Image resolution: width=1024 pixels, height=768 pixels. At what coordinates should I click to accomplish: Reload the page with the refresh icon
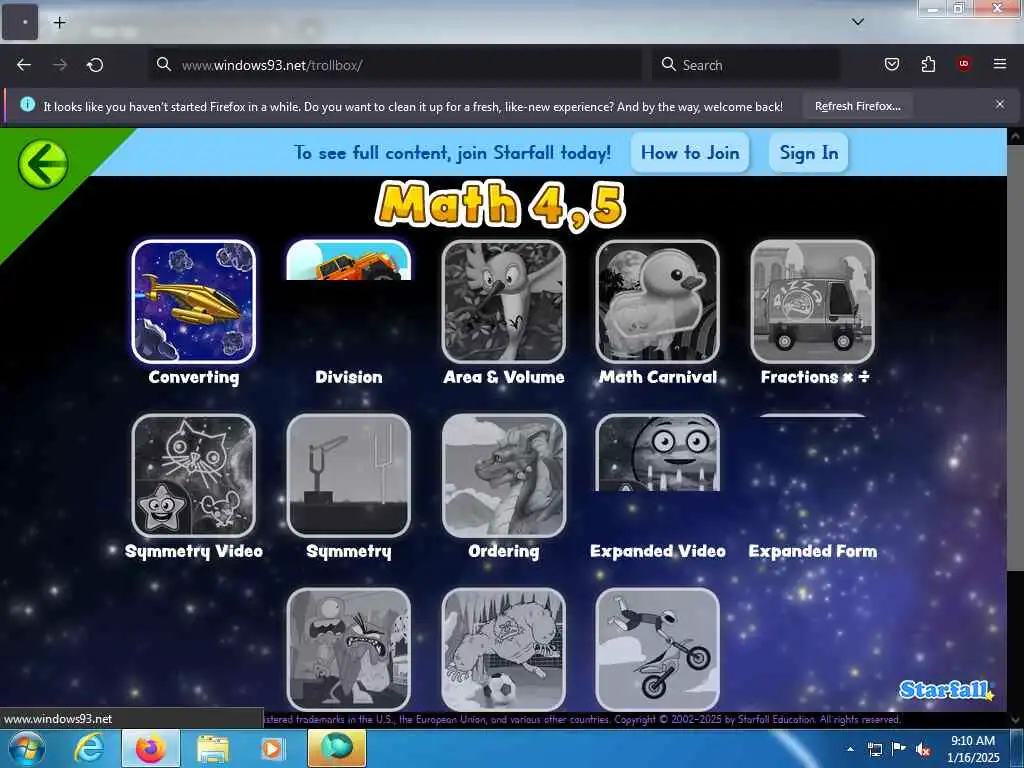click(x=95, y=65)
